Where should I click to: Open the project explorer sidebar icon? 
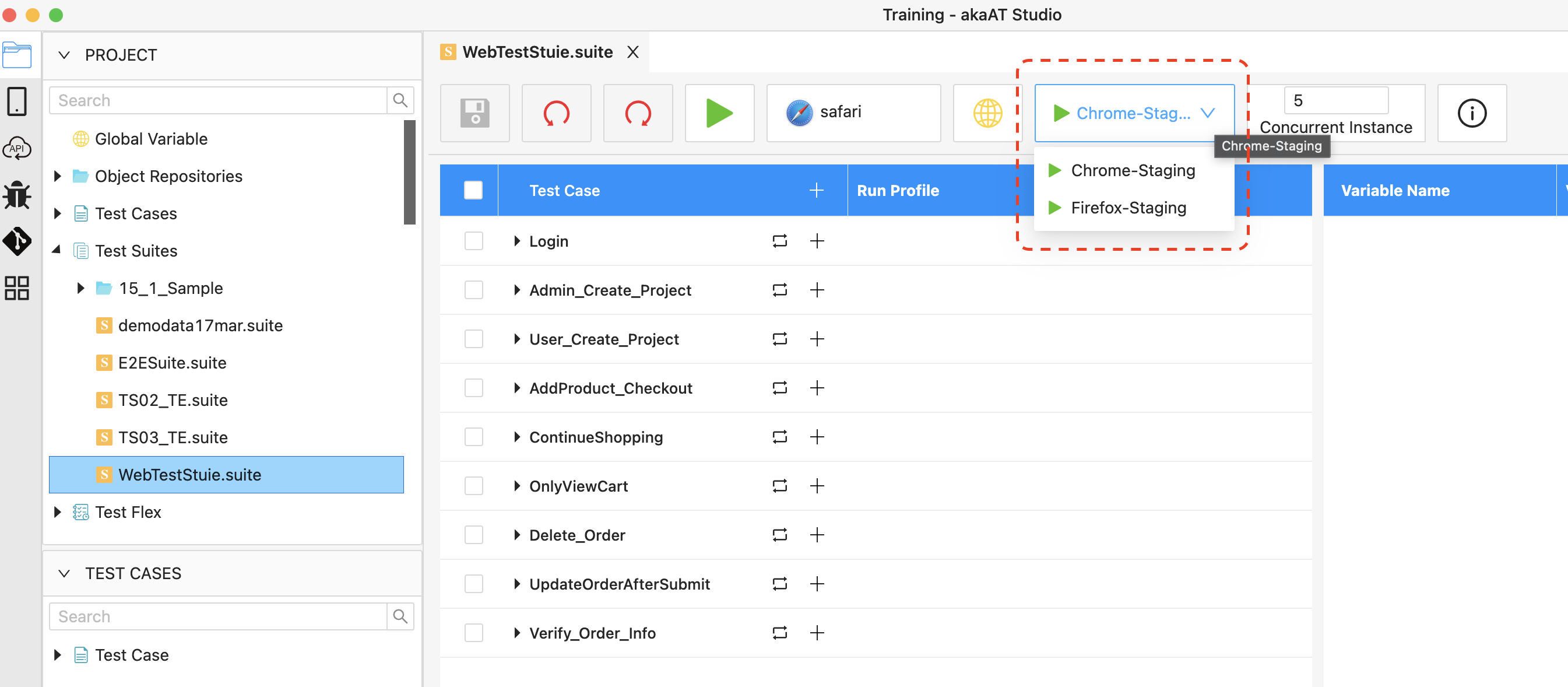[x=17, y=55]
